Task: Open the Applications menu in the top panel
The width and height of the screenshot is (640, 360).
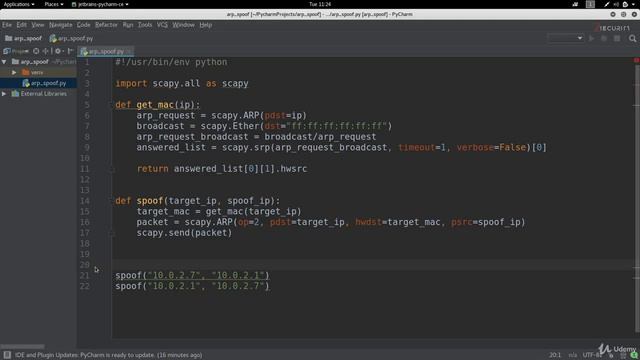Action: click(x=19, y=4)
